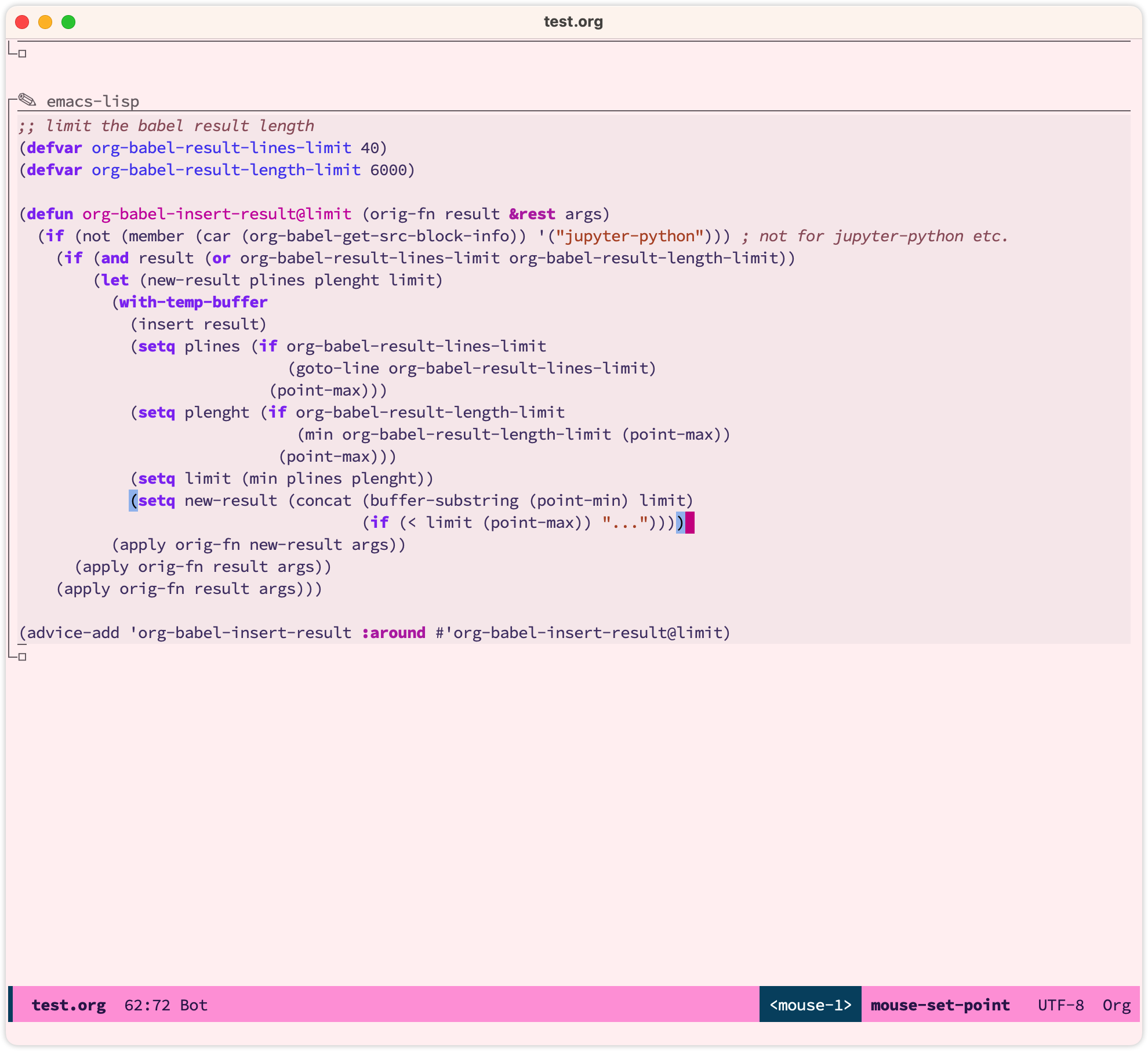This screenshot has width=1148, height=1051.
Task: Click 'min org-babel-result-length-limit' expression
Action: pyautogui.click(x=458, y=434)
